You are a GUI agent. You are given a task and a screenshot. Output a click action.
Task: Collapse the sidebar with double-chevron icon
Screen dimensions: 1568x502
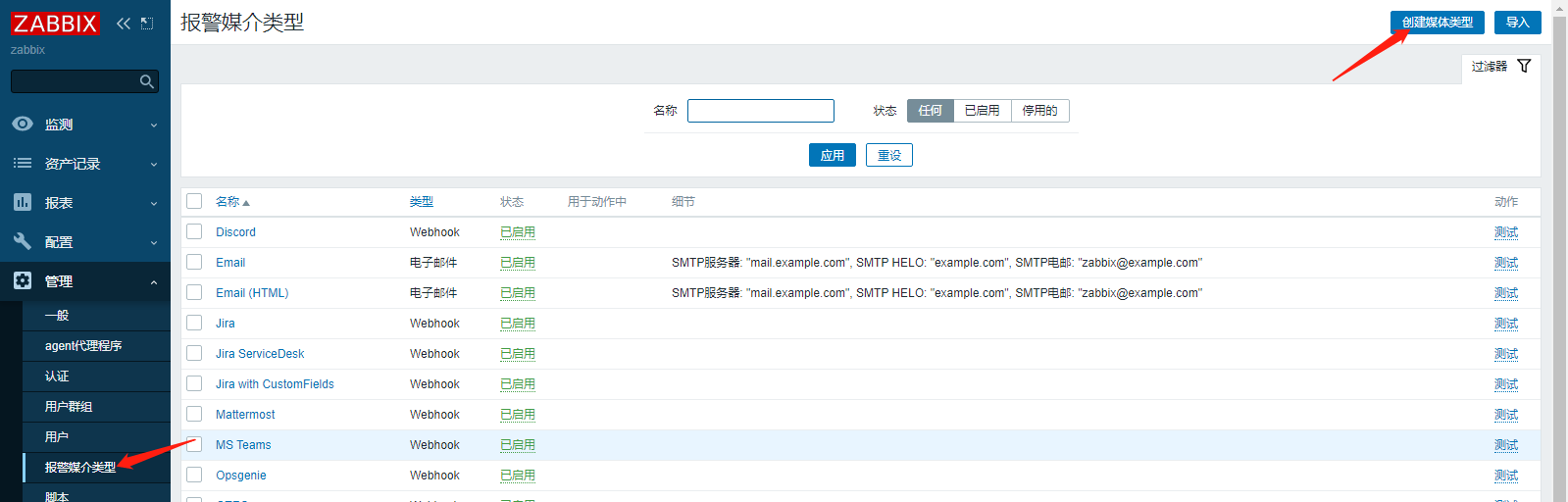point(124,24)
